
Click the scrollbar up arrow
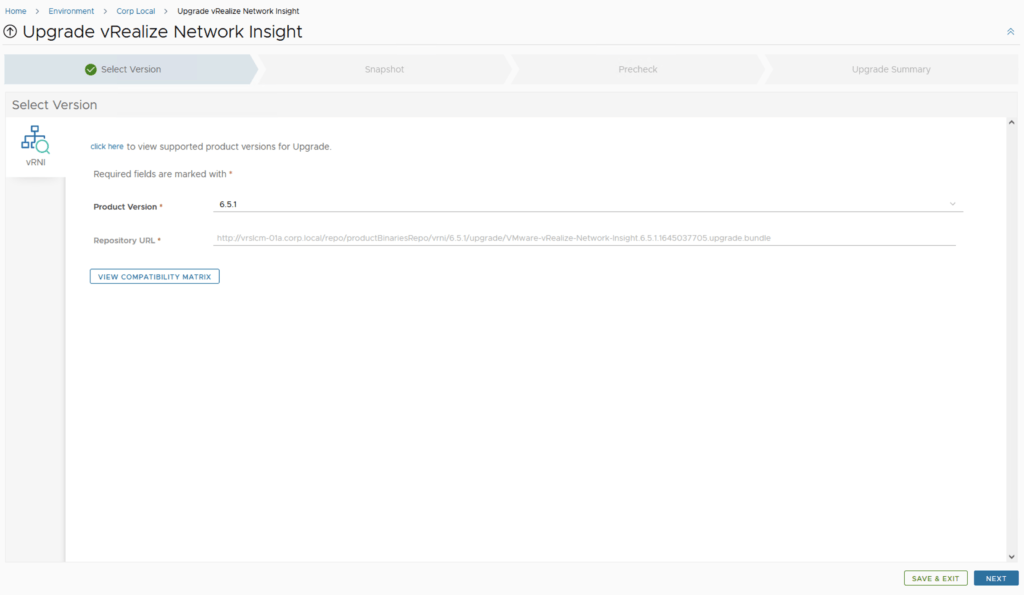1011,124
